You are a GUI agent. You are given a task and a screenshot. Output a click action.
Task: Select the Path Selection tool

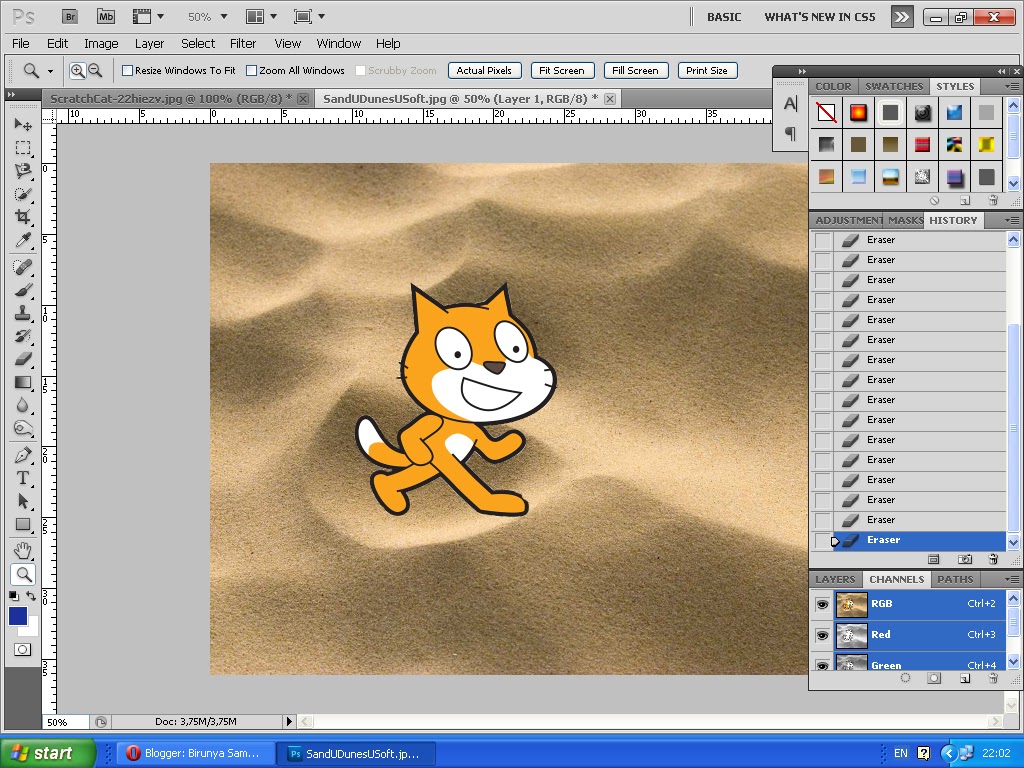(x=23, y=502)
